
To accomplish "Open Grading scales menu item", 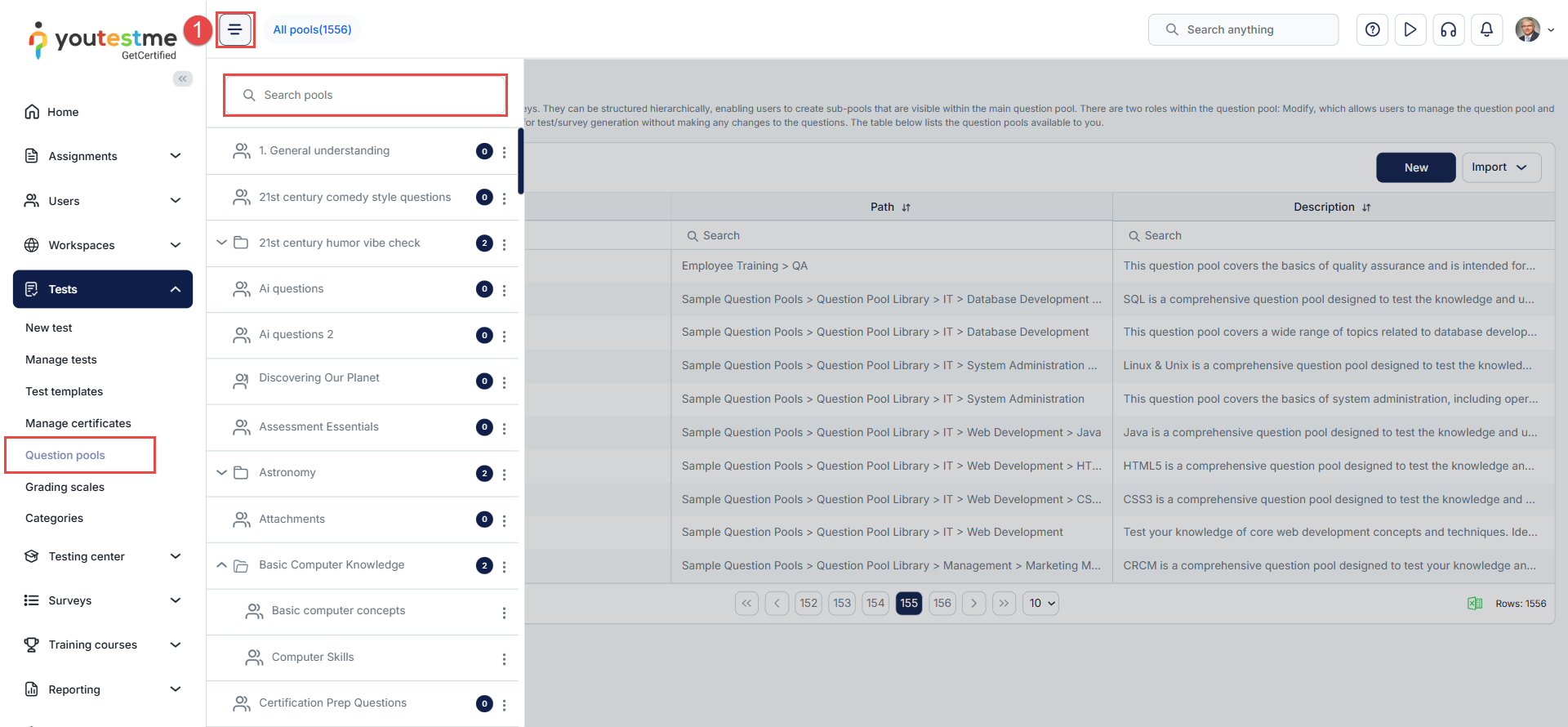I will click(x=65, y=487).
